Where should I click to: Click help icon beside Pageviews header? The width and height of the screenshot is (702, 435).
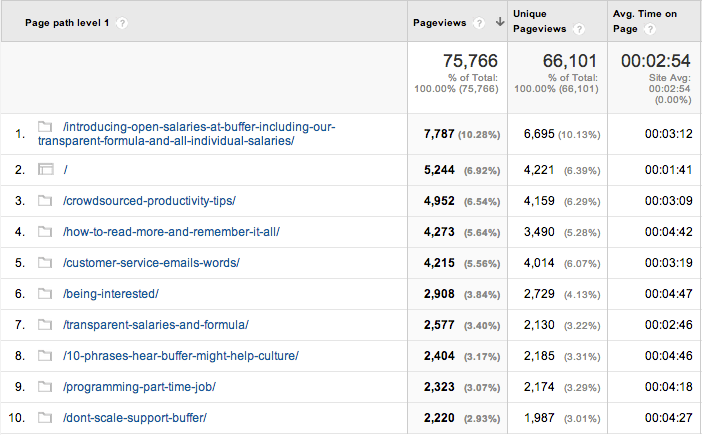[479, 23]
